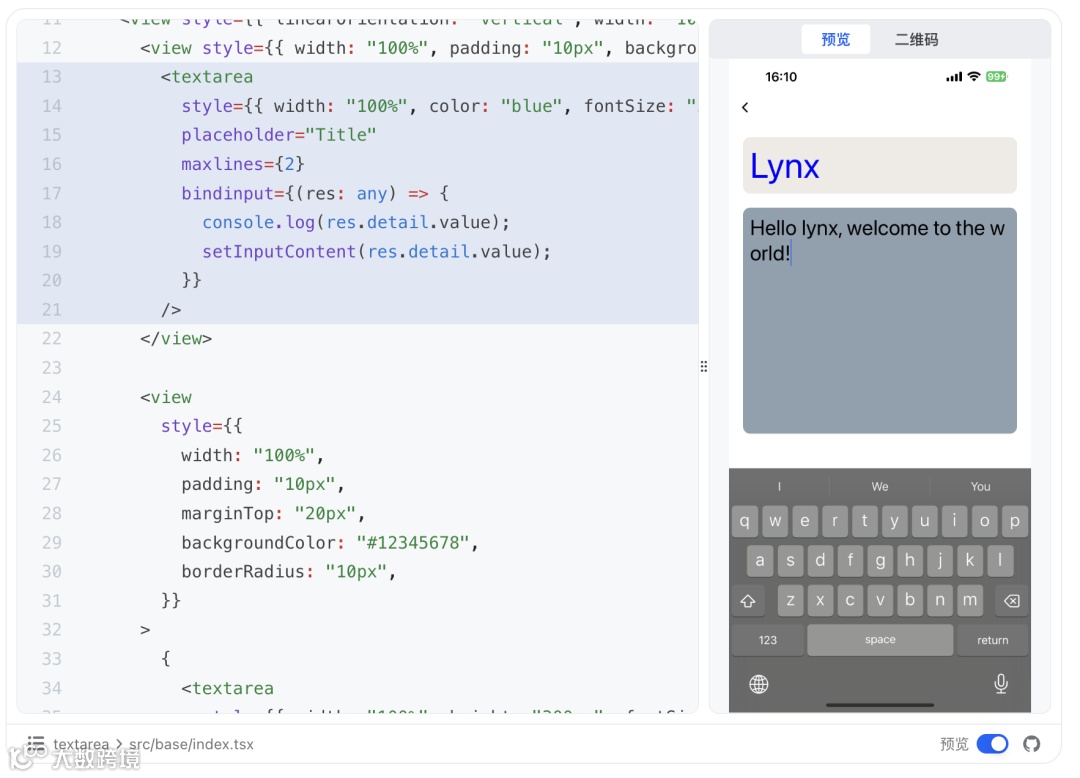Screen dimensions: 1080x778
Task: Tap the l key
Action: (999, 560)
